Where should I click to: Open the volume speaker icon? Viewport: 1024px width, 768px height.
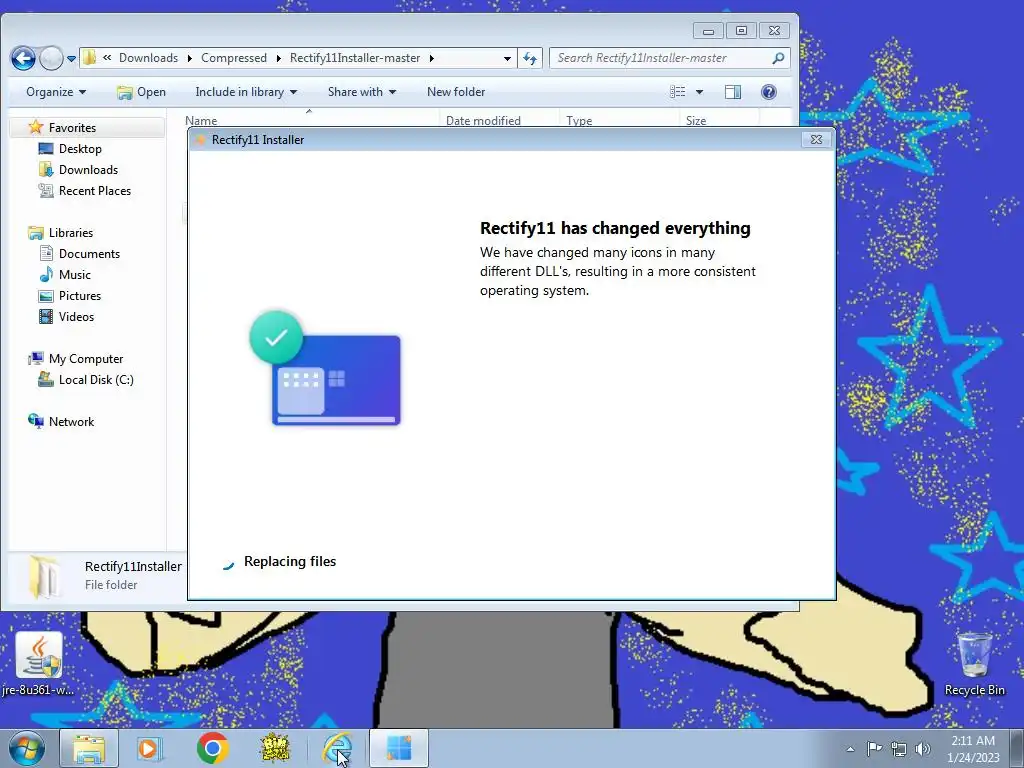pyautogui.click(x=923, y=749)
